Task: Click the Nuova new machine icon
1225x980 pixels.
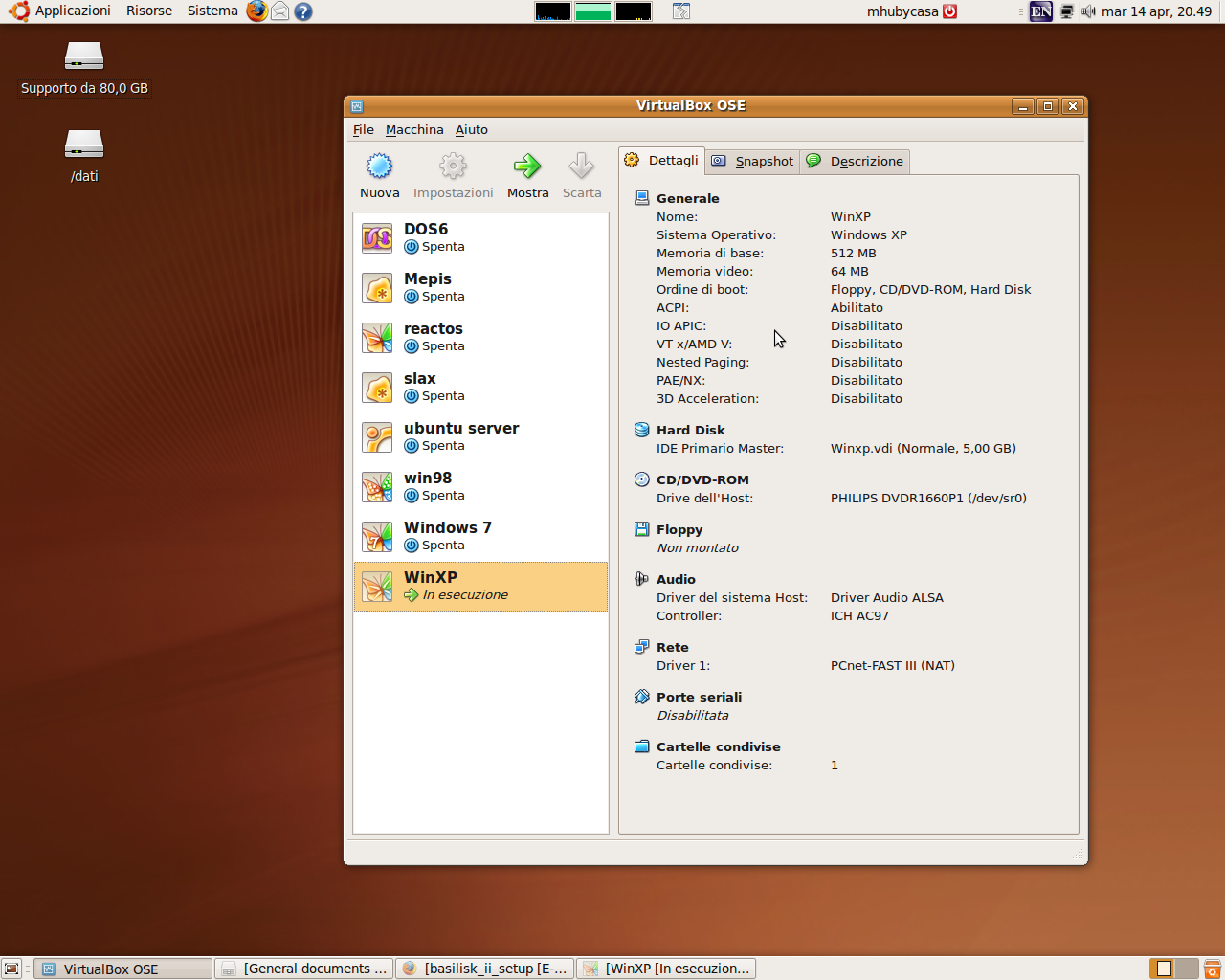Action: point(380,167)
